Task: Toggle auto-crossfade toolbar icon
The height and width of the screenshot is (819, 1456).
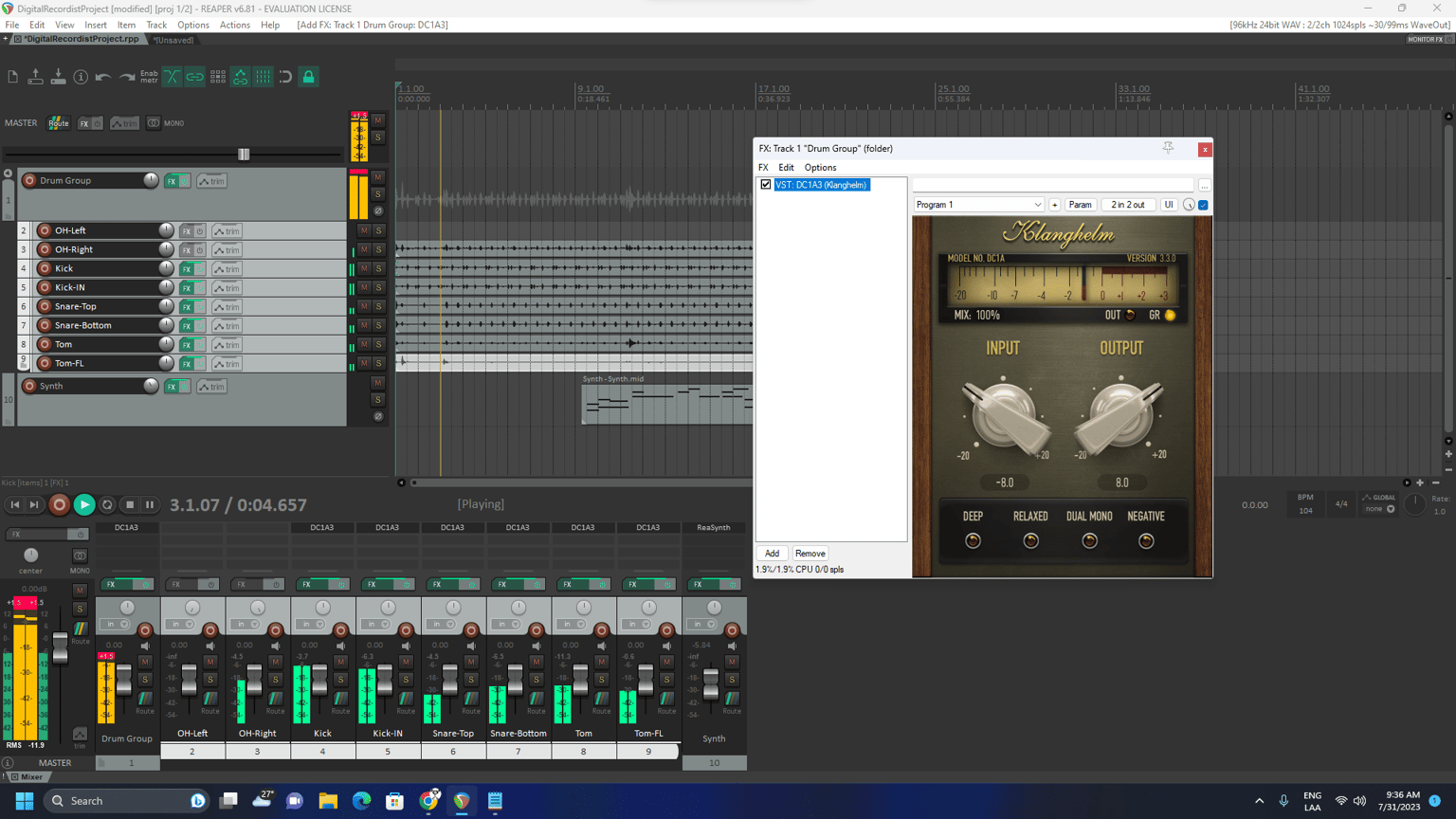Action: tap(172, 77)
